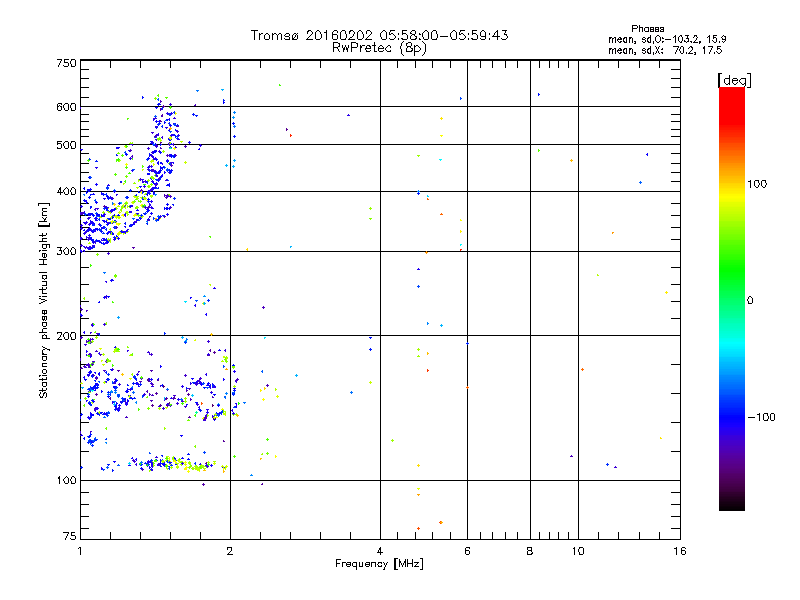Click the 'RwPretec (8p)' subtitle
This screenshot has width=800, height=600.
click(379, 48)
